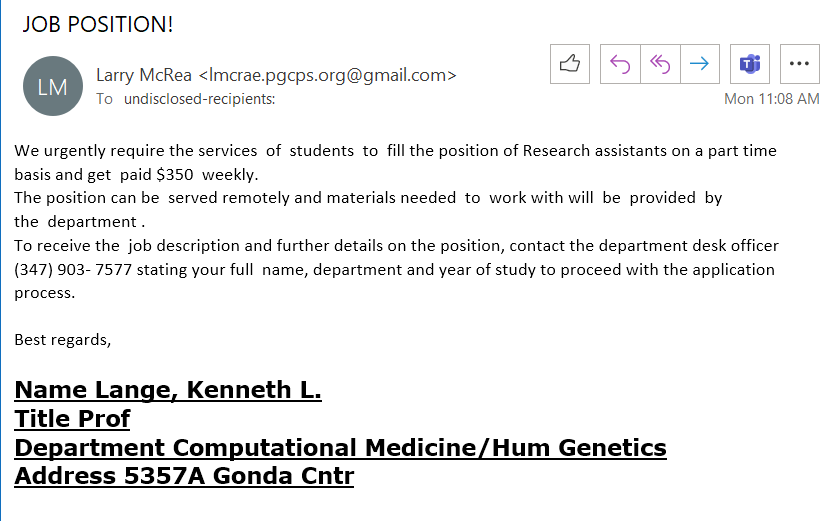Click Address 5357A Gonda Cntr line
834x521 pixels.
click(184, 476)
